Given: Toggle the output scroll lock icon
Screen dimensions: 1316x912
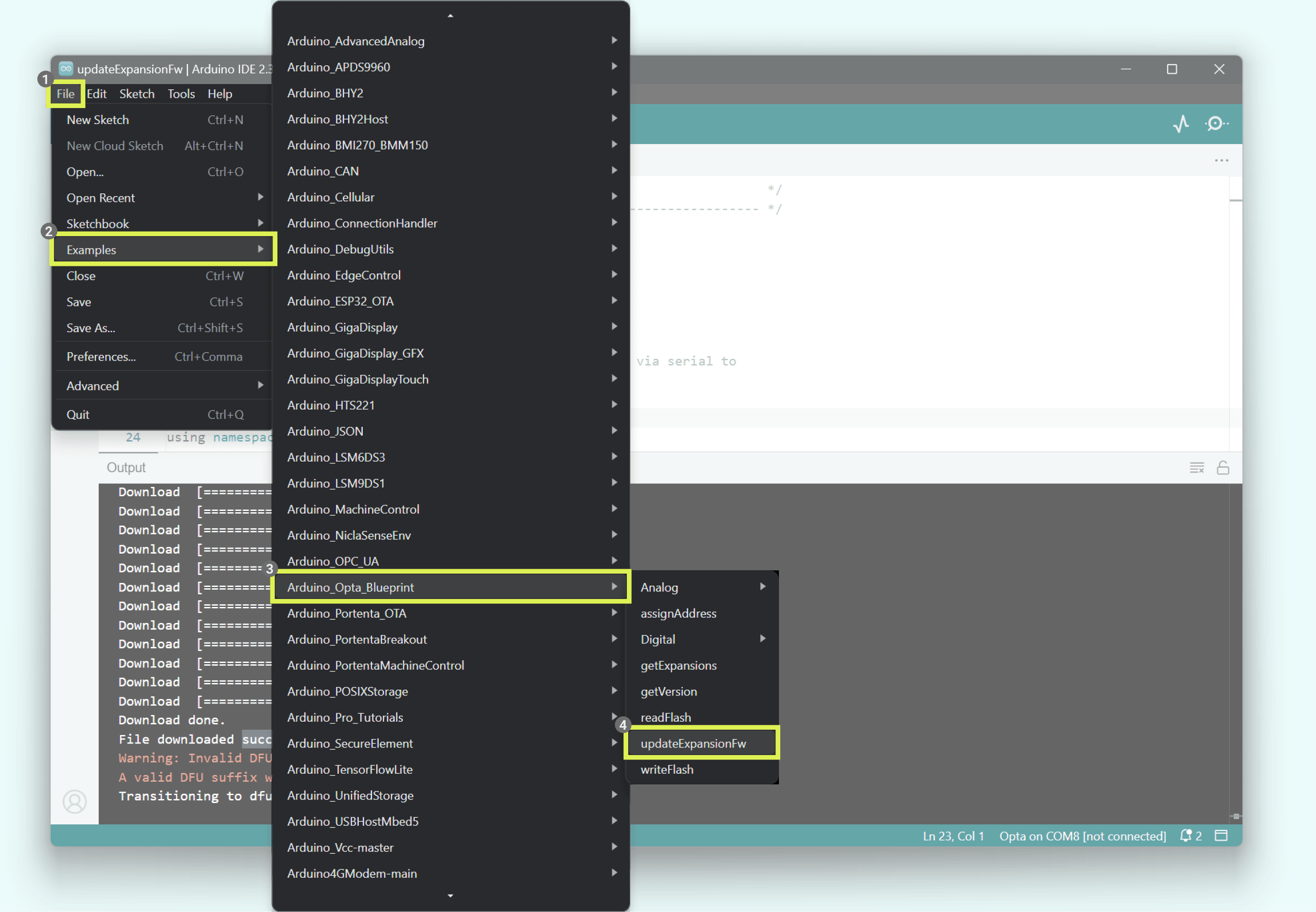Looking at the screenshot, I should point(1222,467).
